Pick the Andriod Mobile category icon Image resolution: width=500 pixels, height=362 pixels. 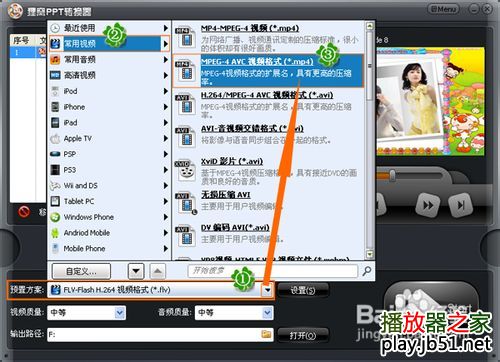(55, 233)
